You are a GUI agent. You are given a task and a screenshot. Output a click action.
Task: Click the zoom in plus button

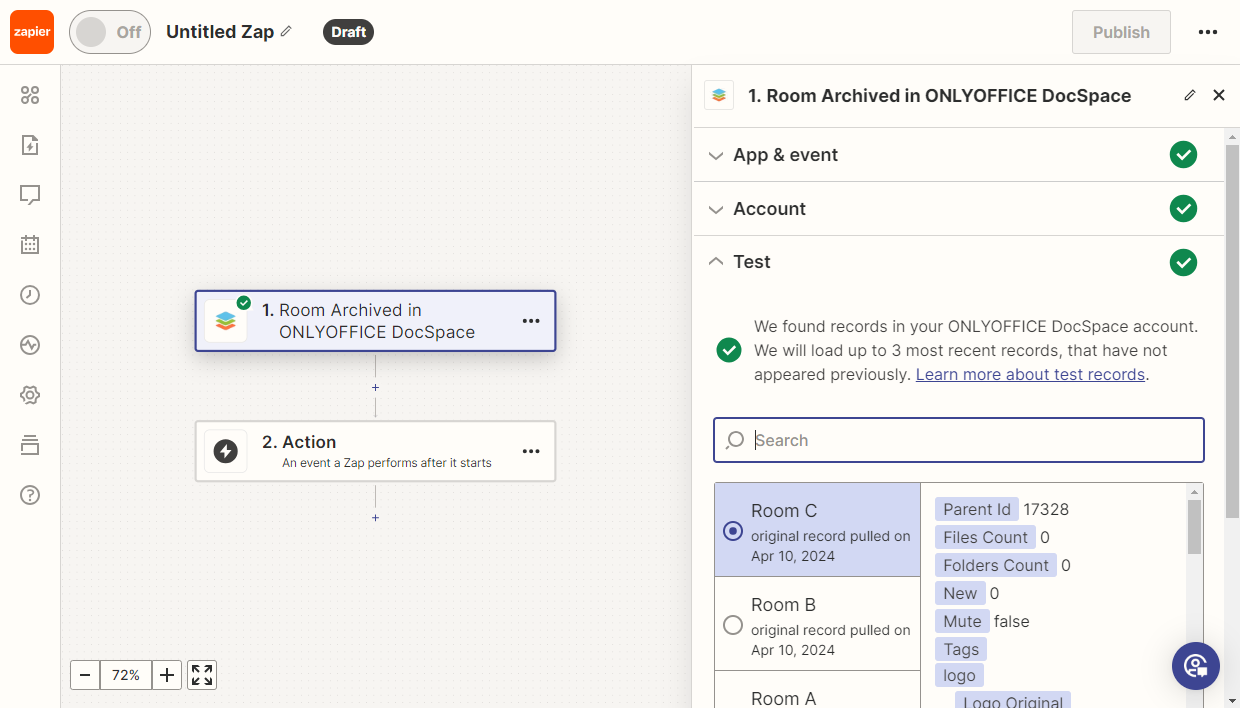click(x=167, y=675)
